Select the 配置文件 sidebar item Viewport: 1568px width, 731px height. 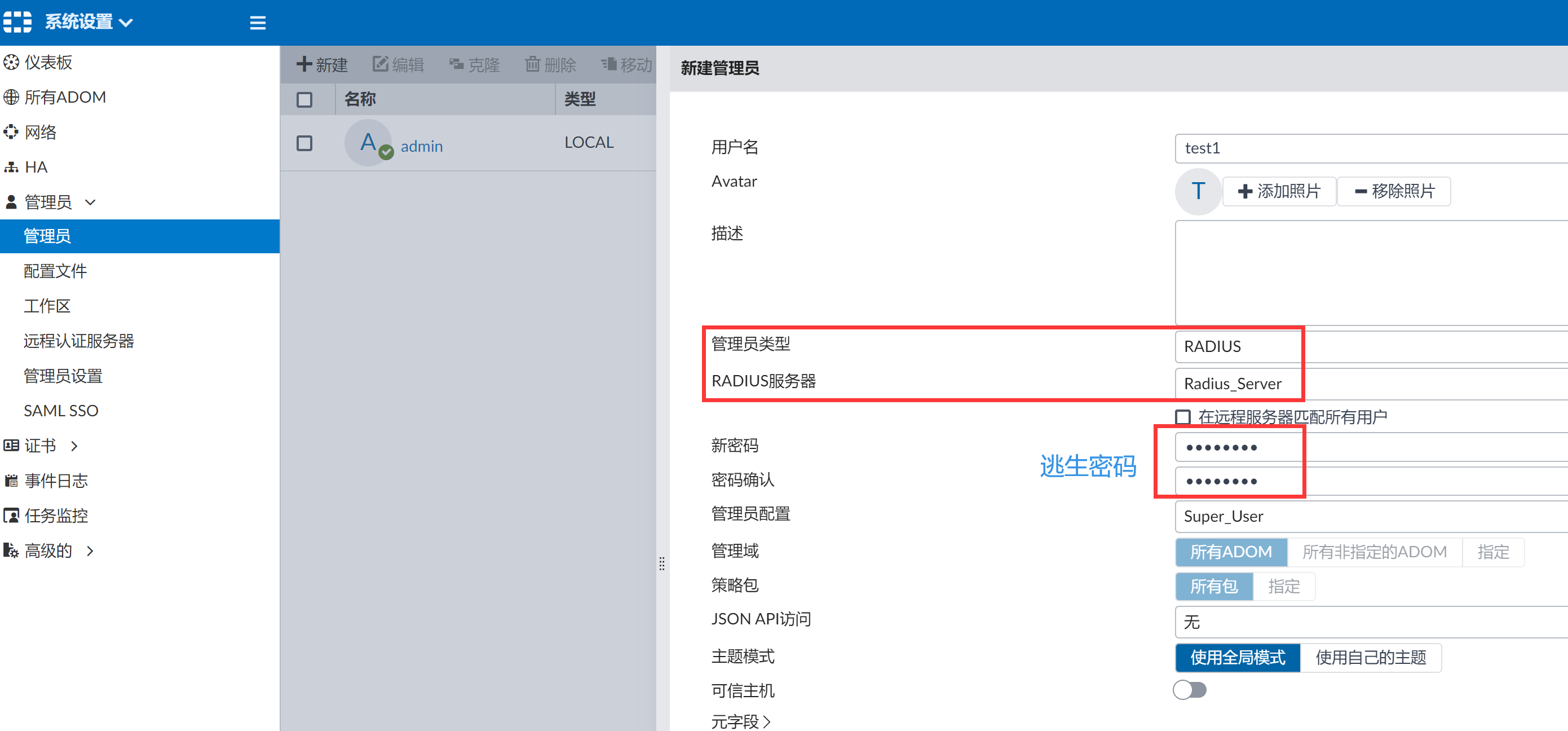click(x=55, y=271)
